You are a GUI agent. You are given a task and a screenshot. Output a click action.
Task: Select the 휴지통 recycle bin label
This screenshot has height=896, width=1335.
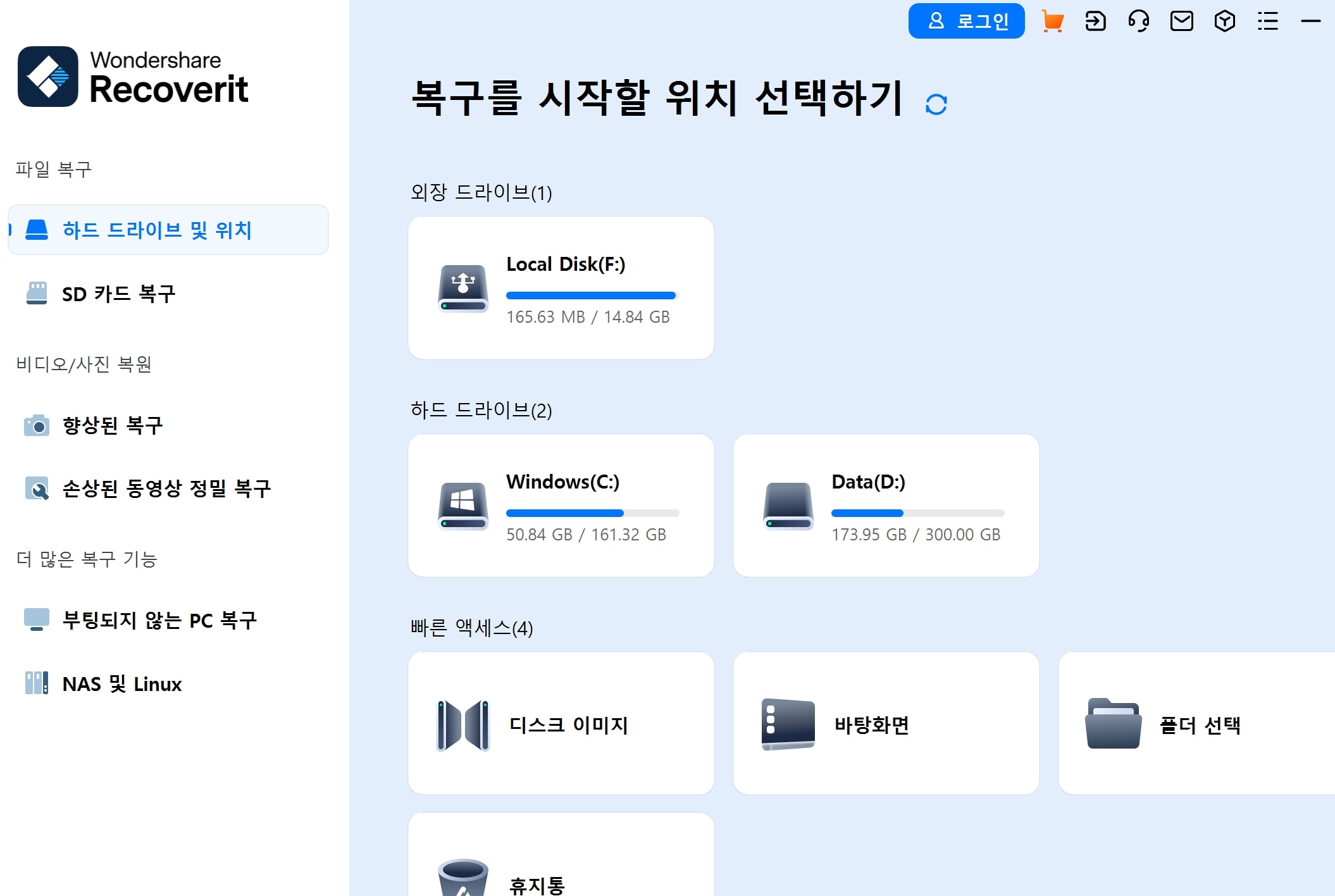coord(537,885)
